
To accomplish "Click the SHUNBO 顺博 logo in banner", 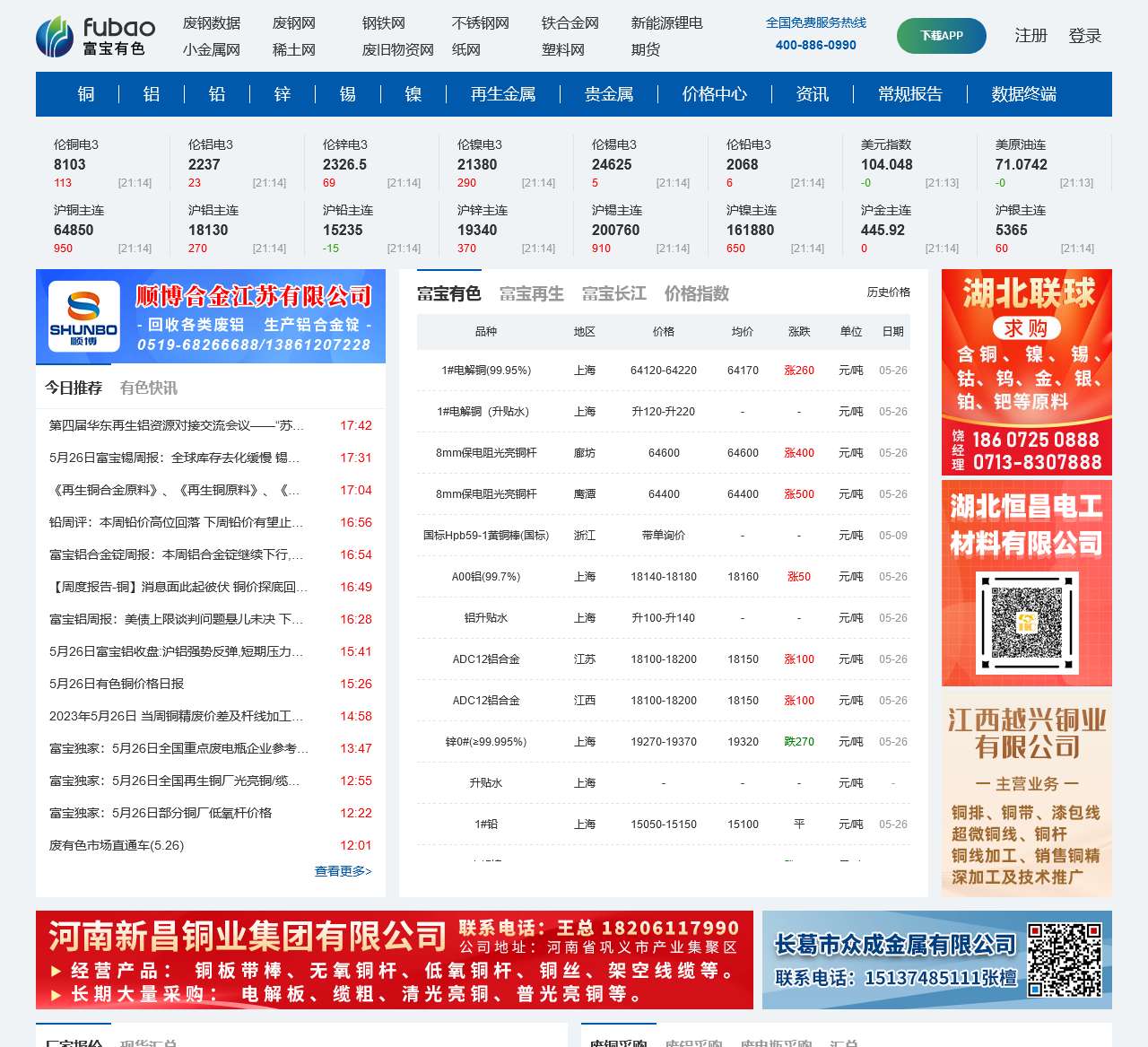I will (83, 317).
